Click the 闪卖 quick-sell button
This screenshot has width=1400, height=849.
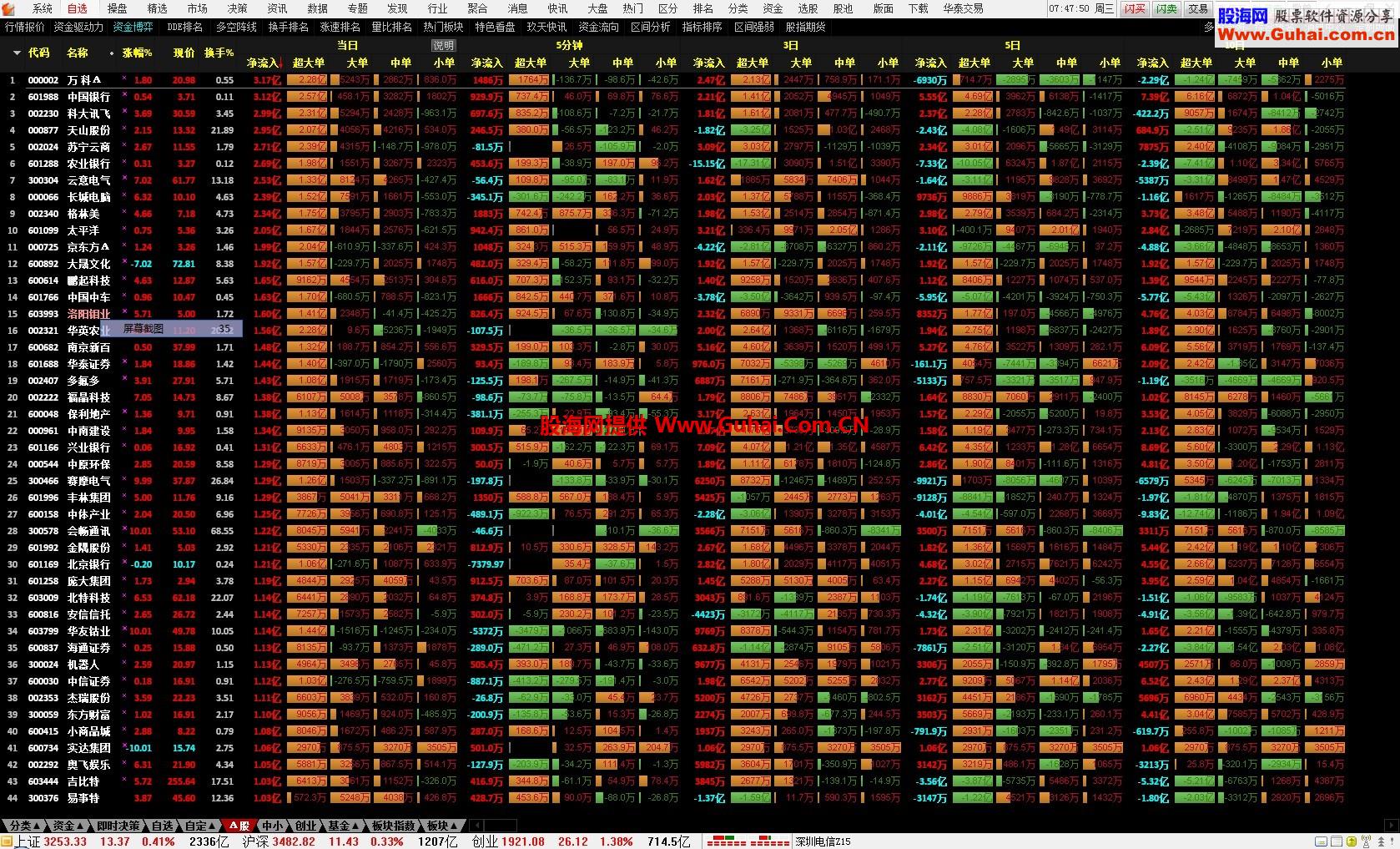point(1166,8)
